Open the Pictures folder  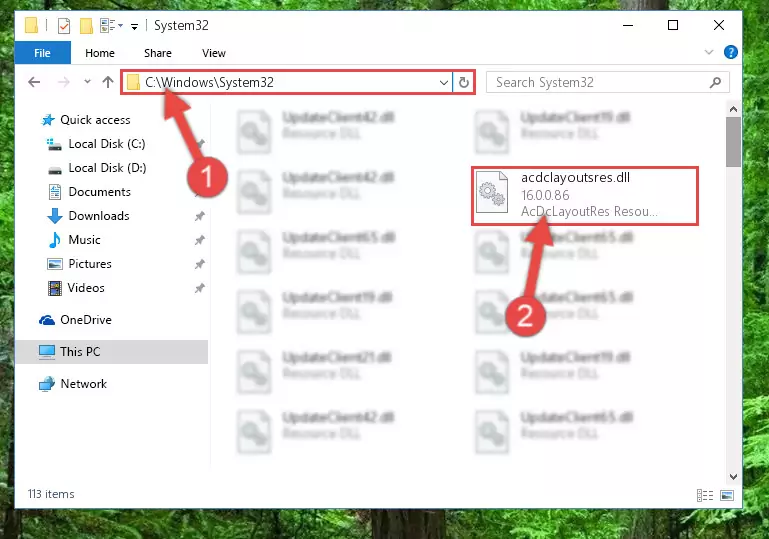pos(90,264)
